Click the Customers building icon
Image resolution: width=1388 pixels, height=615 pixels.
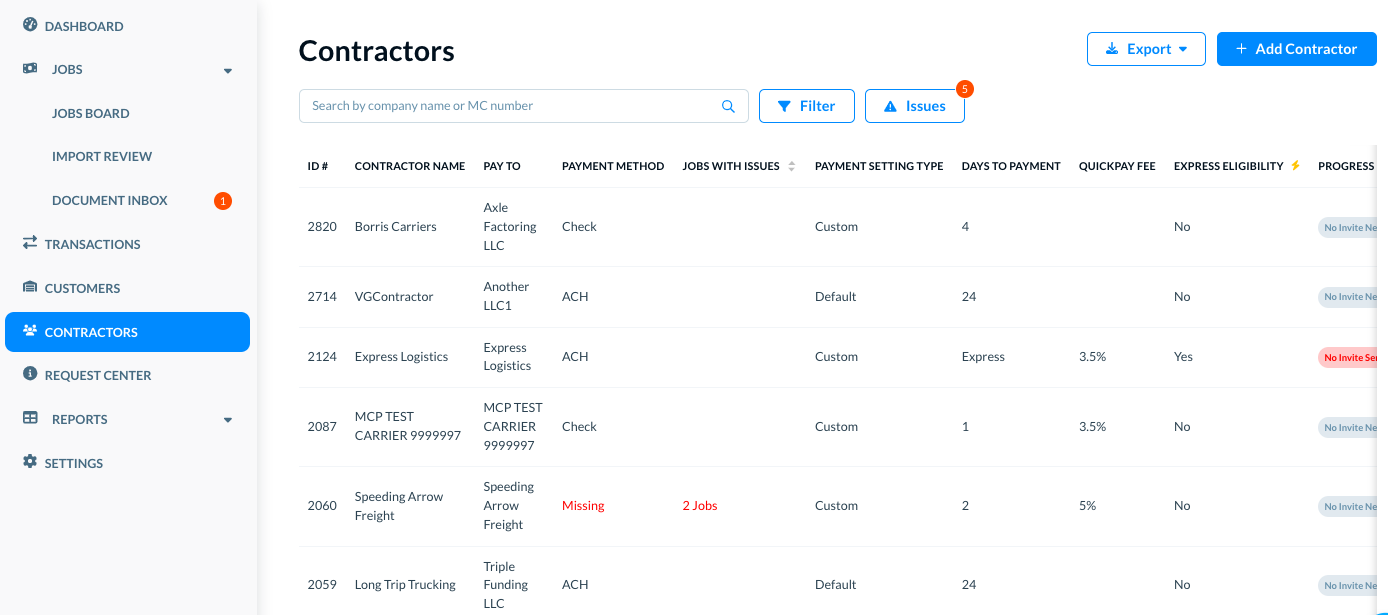pyautogui.click(x=30, y=287)
